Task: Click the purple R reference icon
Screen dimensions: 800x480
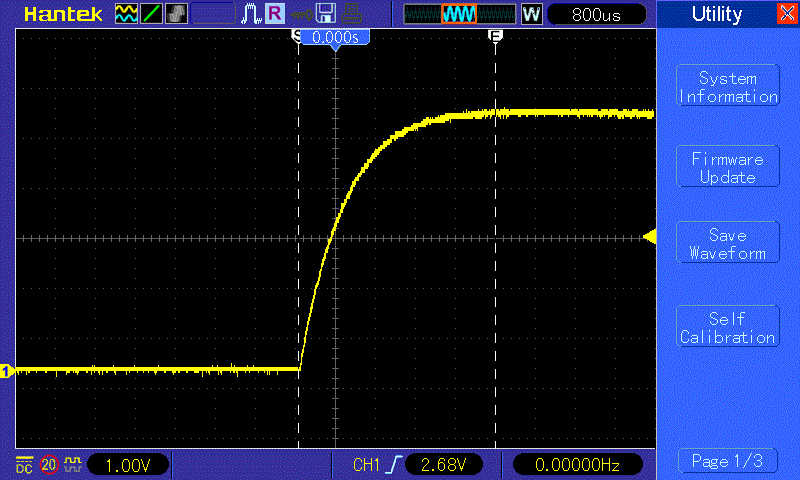Action: click(x=273, y=14)
